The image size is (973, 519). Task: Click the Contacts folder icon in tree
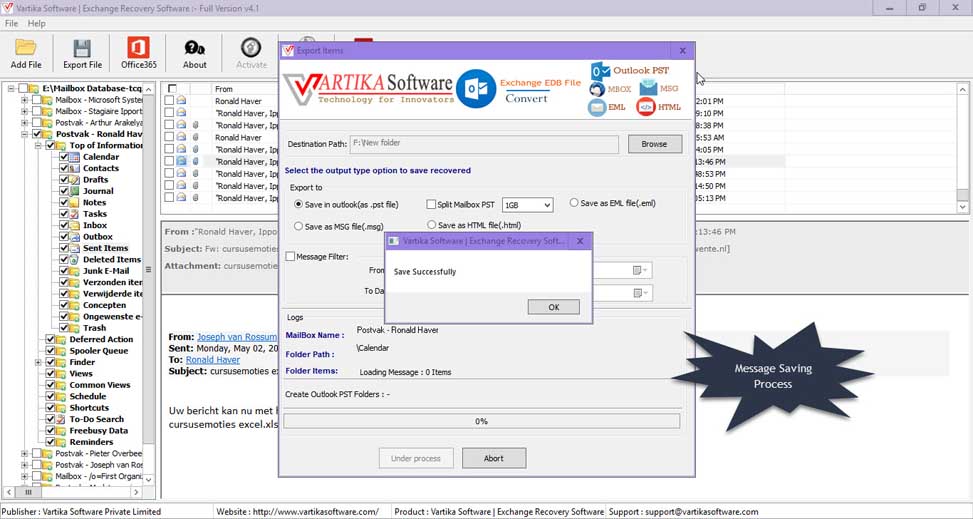75,168
